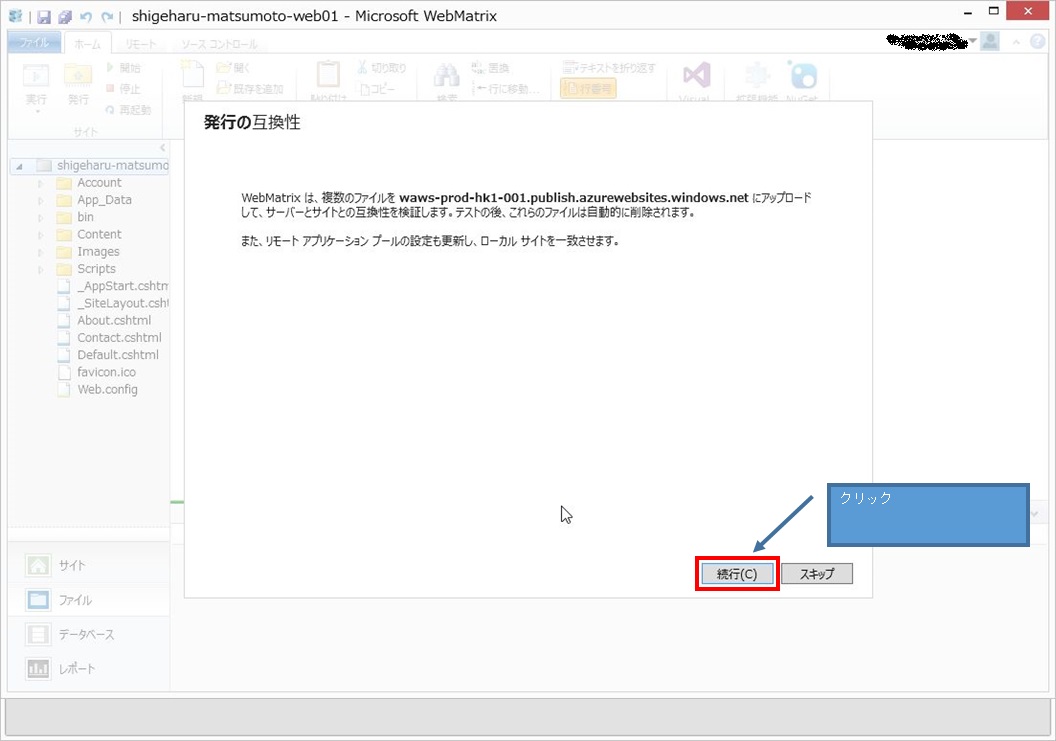1056x741 pixels.
Task: Click the スキップ button in the dialog
Action: pyautogui.click(x=817, y=574)
